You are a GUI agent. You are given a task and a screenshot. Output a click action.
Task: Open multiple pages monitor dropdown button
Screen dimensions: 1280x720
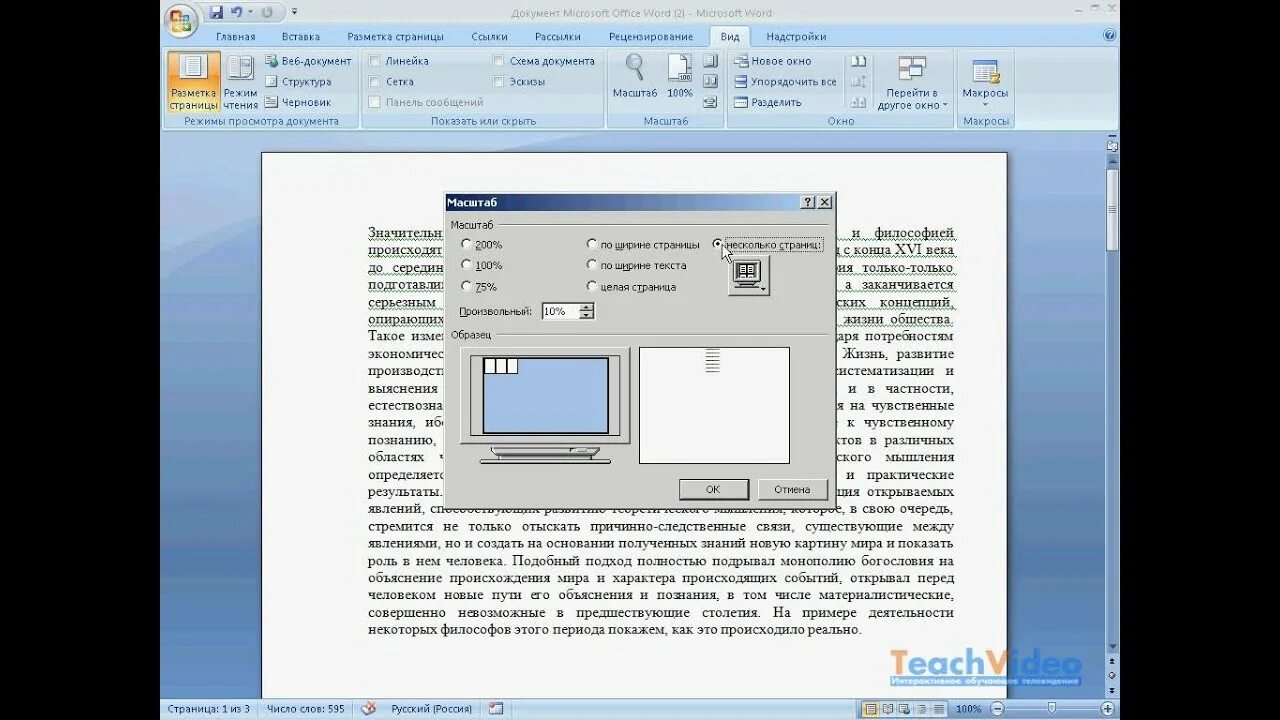[x=748, y=275]
